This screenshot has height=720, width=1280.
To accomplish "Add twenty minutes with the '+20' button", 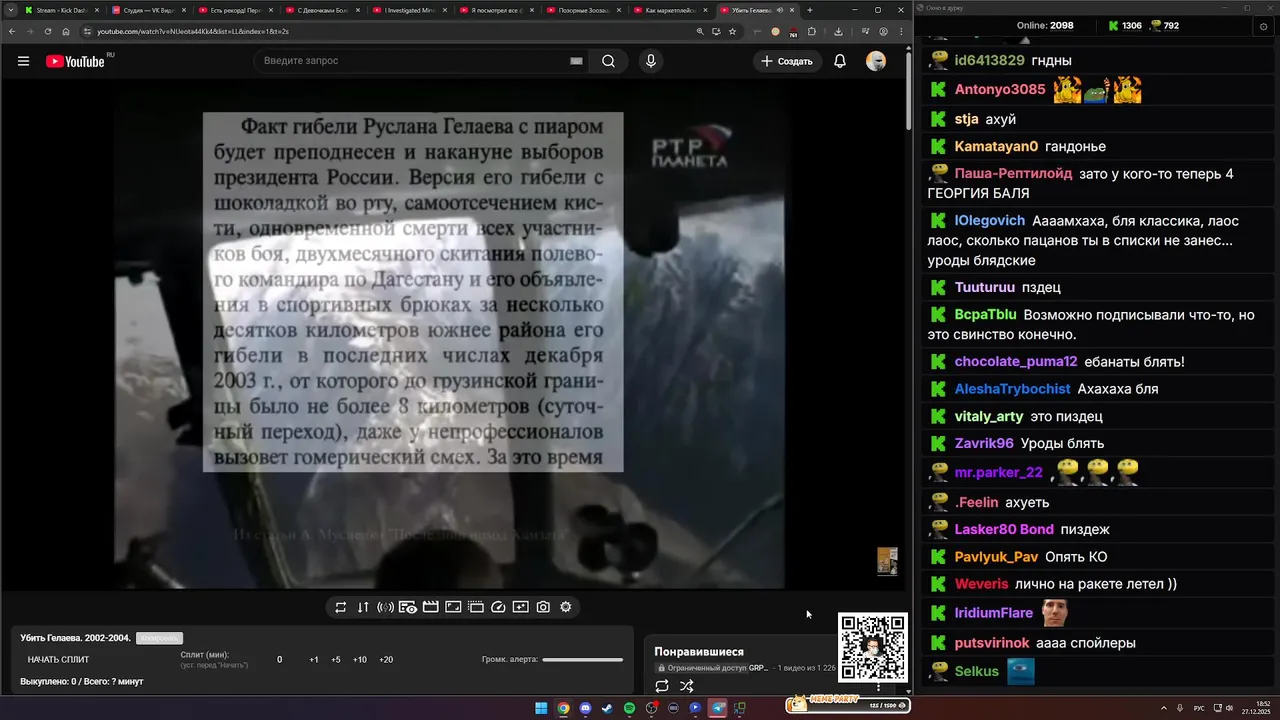I will click(386, 659).
